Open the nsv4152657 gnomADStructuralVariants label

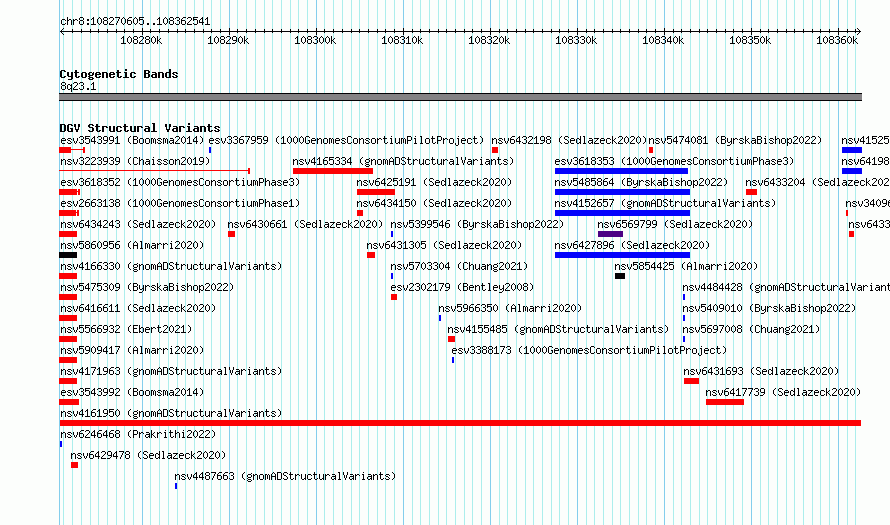click(665, 203)
